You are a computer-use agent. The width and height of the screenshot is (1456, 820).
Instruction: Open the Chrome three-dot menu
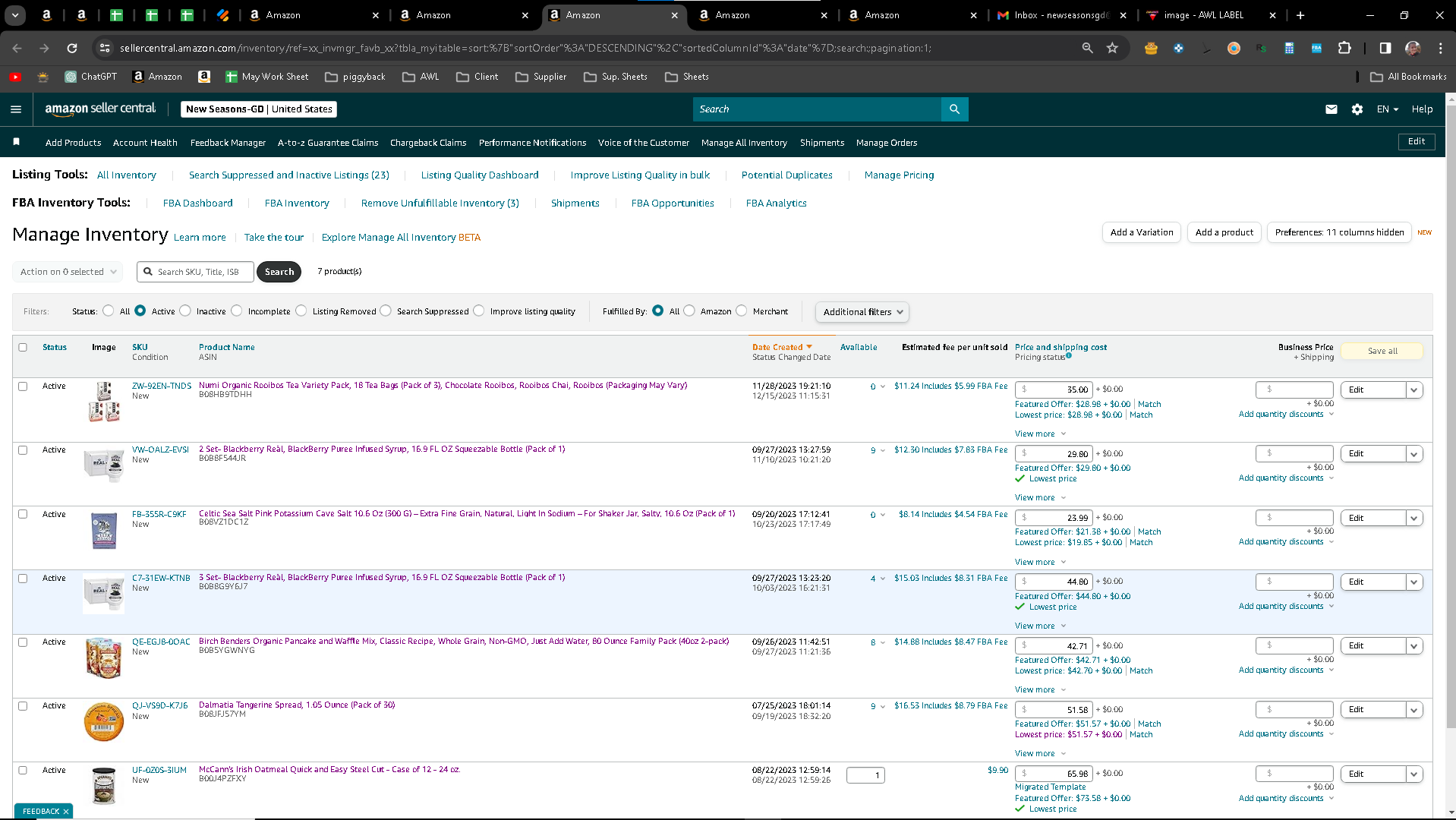[1440, 48]
